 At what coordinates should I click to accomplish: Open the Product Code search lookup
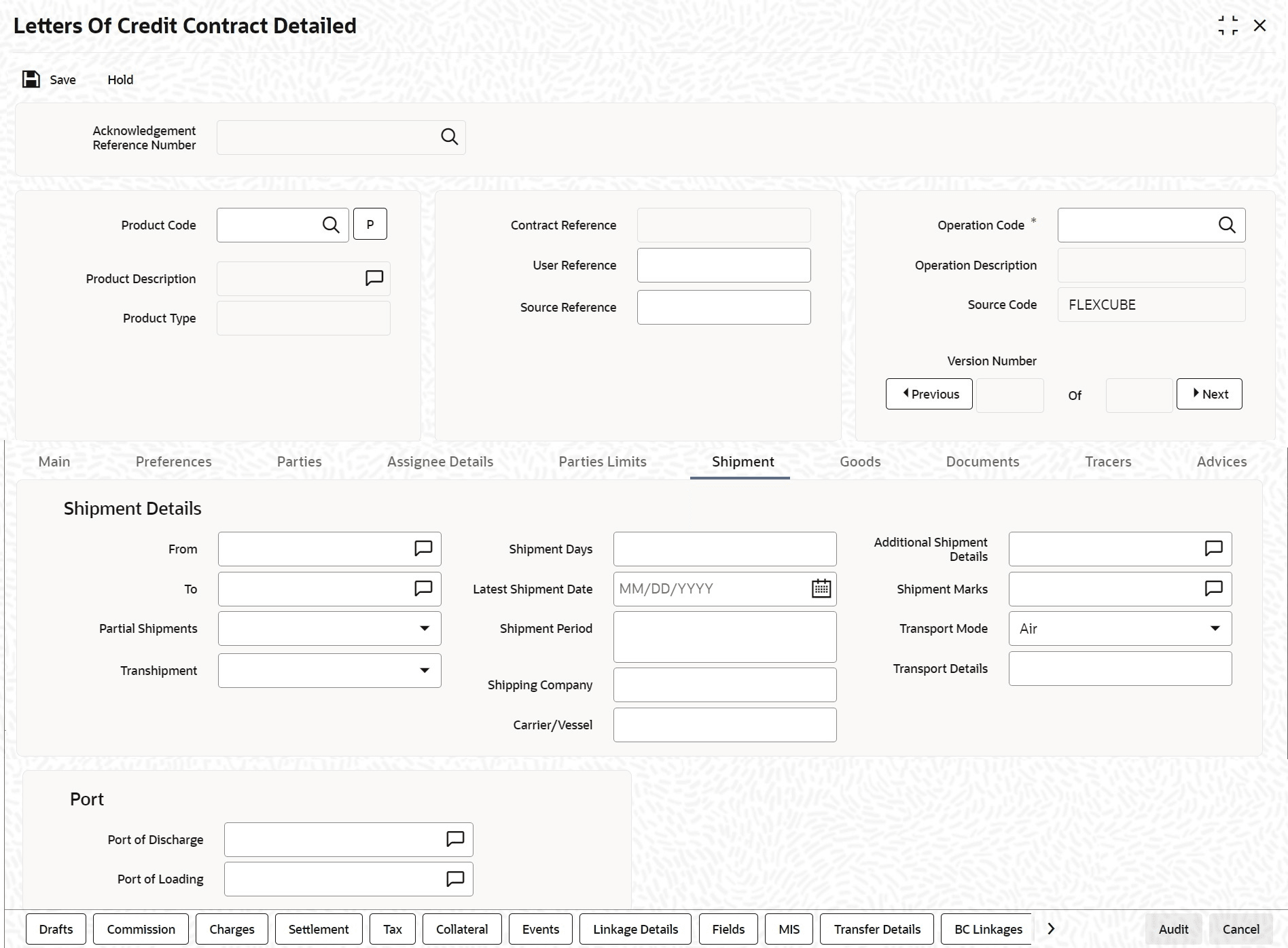click(x=331, y=225)
